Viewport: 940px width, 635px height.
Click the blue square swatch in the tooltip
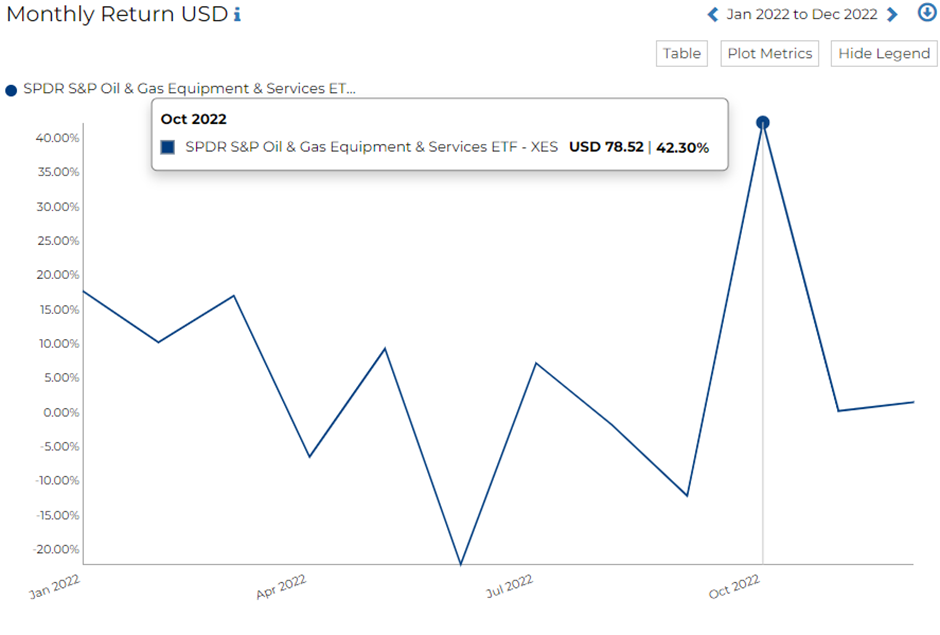pyautogui.click(x=168, y=147)
